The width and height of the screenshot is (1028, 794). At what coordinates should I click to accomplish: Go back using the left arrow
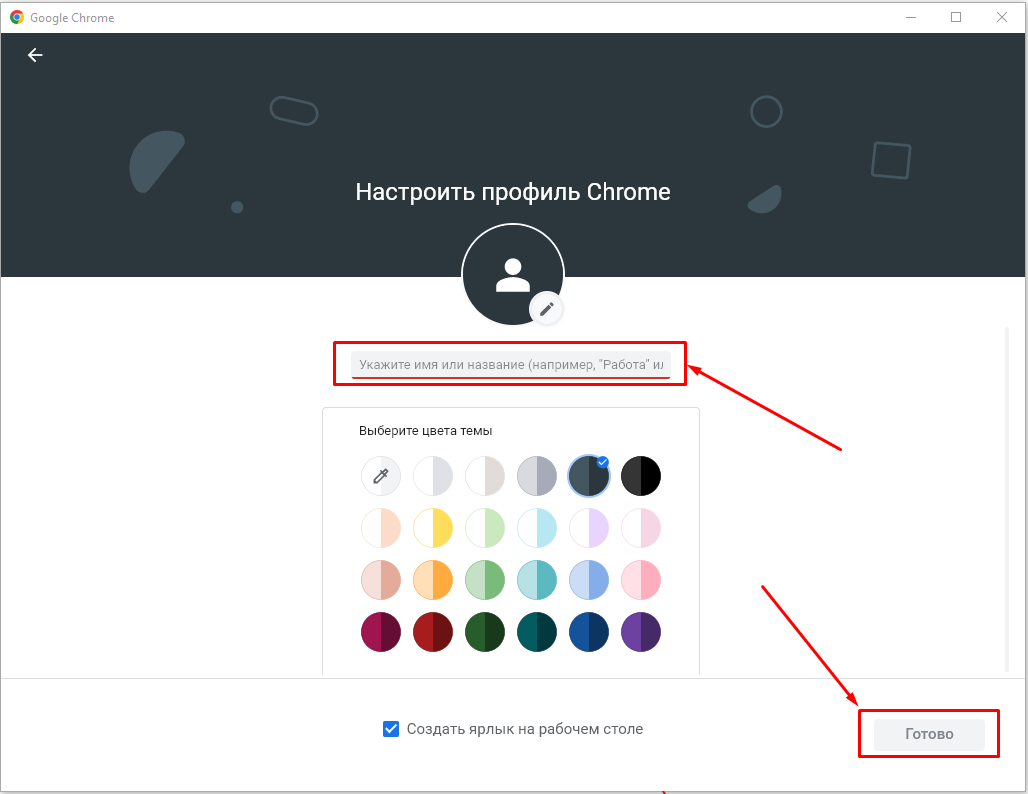tap(35, 55)
